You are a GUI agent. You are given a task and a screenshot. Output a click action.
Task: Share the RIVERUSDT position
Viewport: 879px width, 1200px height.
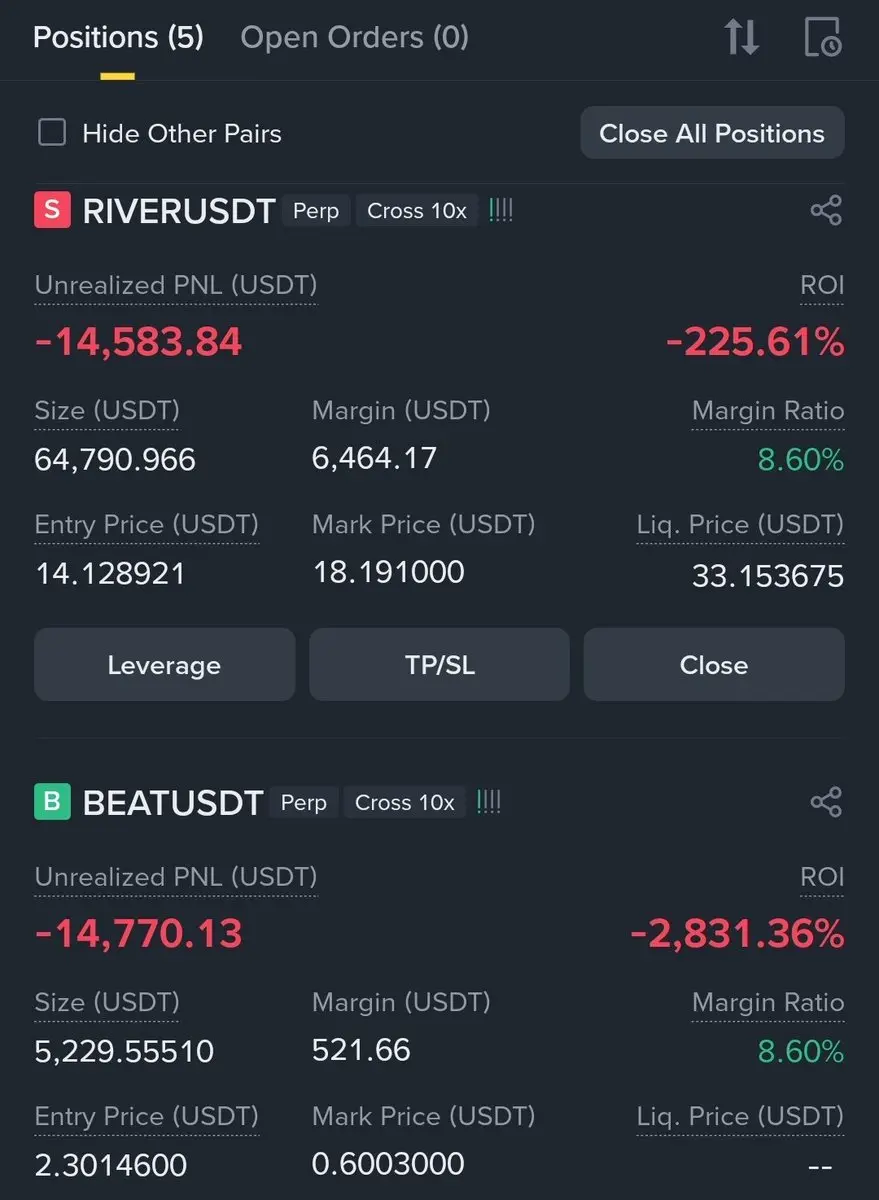click(x=826, y=211)
